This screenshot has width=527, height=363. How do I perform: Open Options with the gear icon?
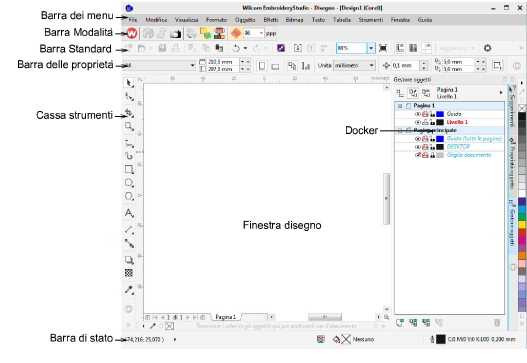point(487,48)
